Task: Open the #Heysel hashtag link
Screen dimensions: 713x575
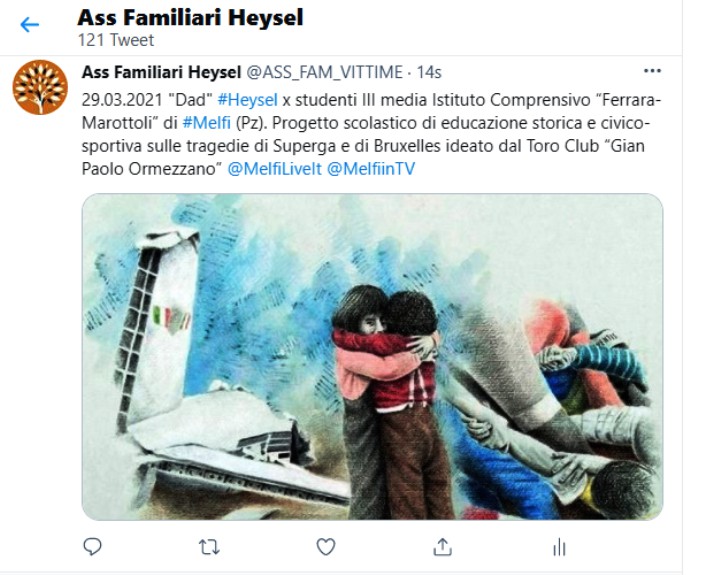Action: pos(247,100)
